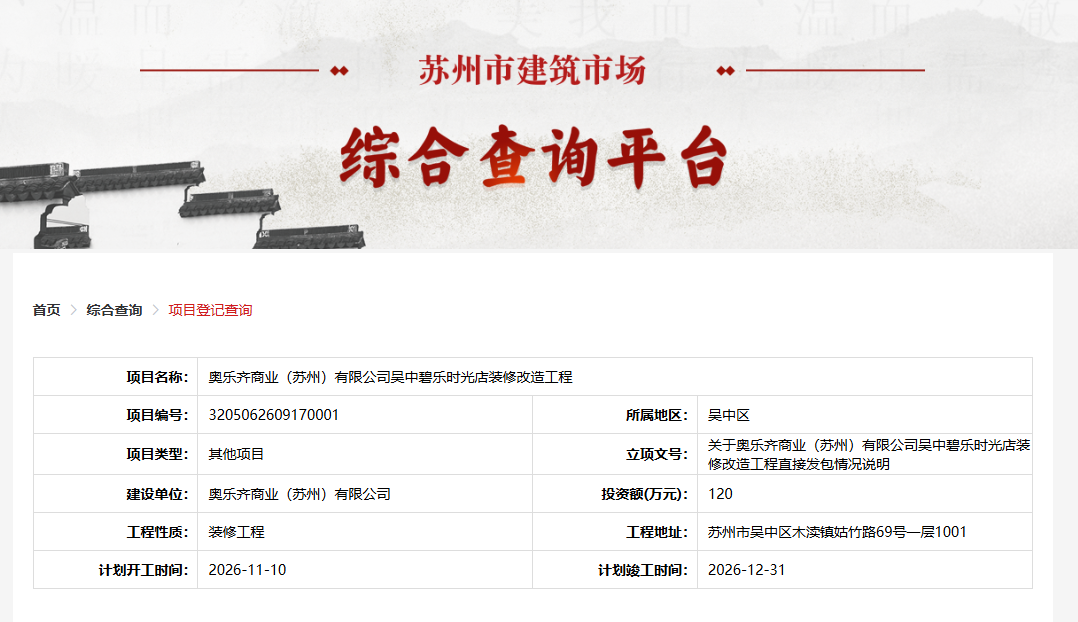Click the 建设单位 value 奥乐齐商业（苏州）有限公司
The height and width of the screenshot is (622, 1078).
pyautogui.click(x=300, y=494)
